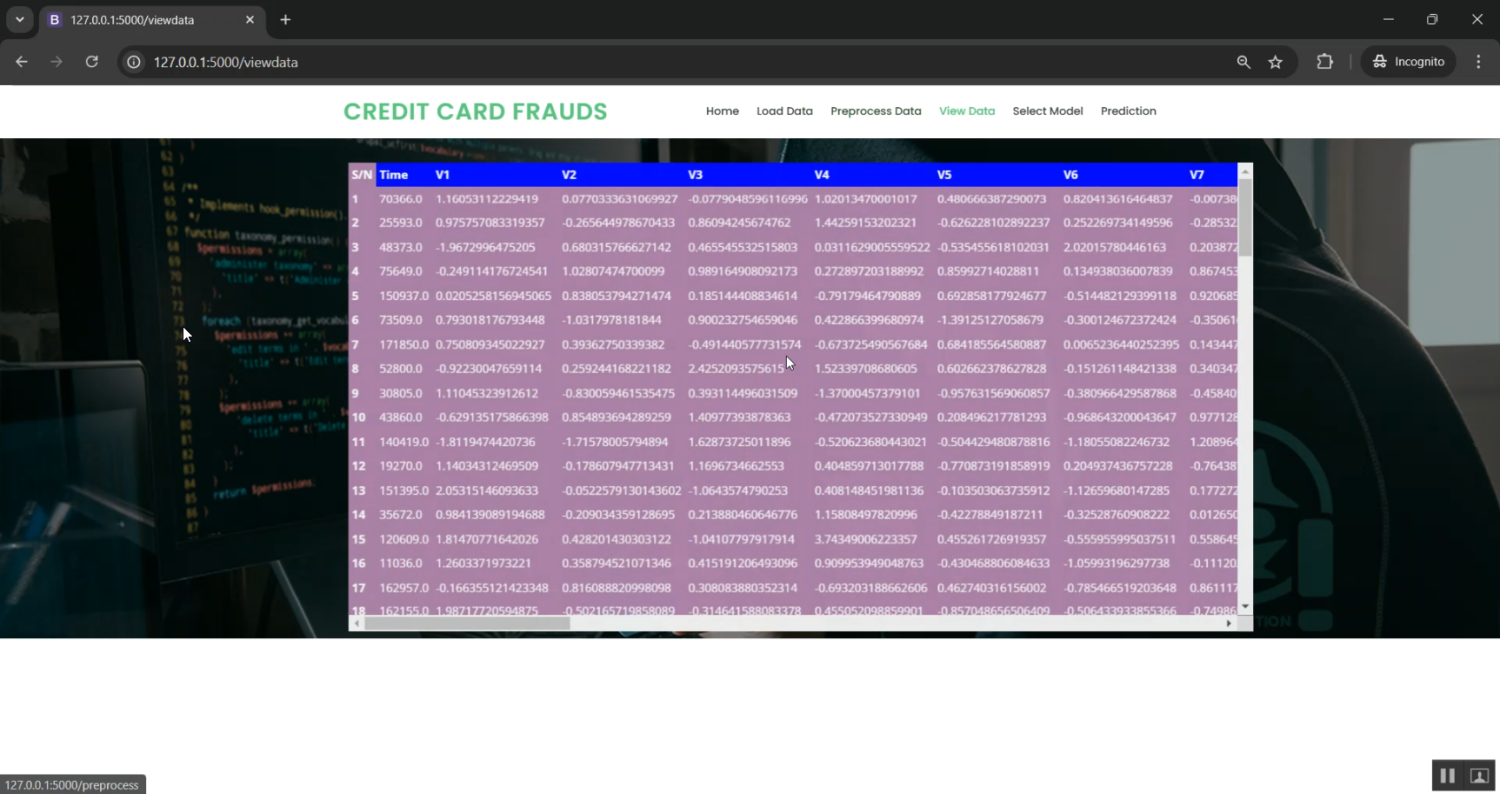Click Time value 11036.0 in row 16

(401, 563)
